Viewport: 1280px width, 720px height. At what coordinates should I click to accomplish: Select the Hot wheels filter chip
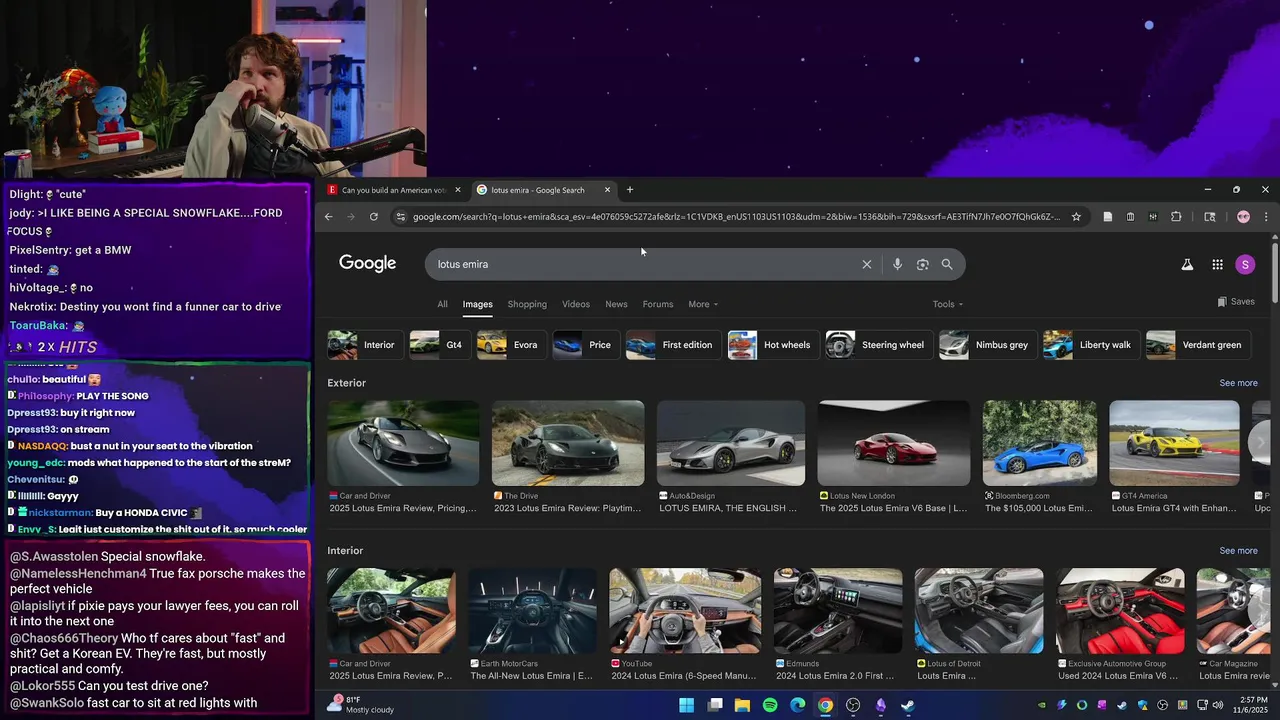[x=774, y=345]
